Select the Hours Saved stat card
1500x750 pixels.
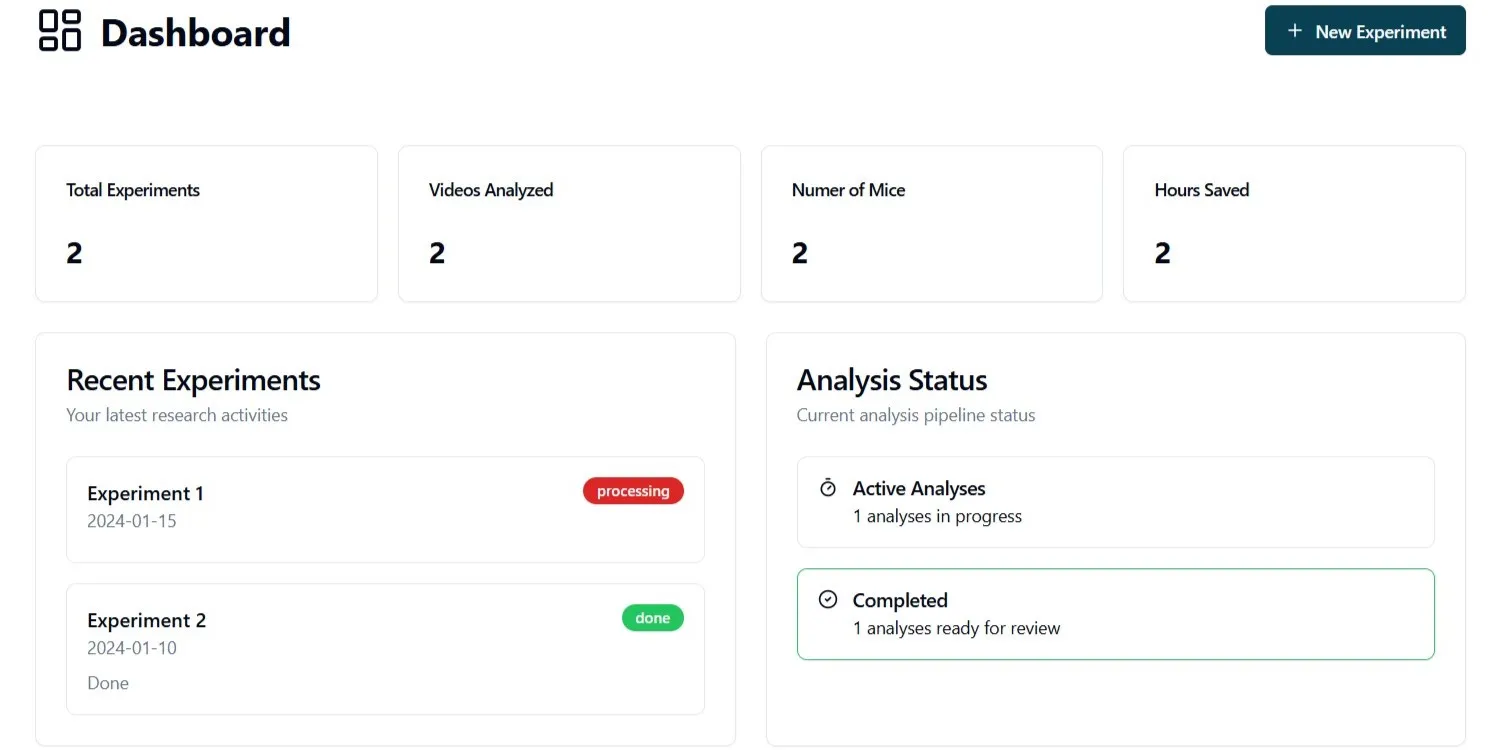point(1293,222)
